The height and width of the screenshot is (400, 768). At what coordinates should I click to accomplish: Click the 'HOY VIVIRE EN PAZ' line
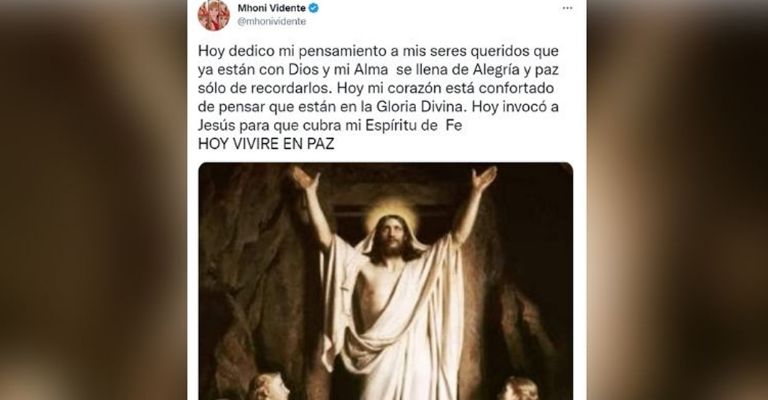pos(266,144)
